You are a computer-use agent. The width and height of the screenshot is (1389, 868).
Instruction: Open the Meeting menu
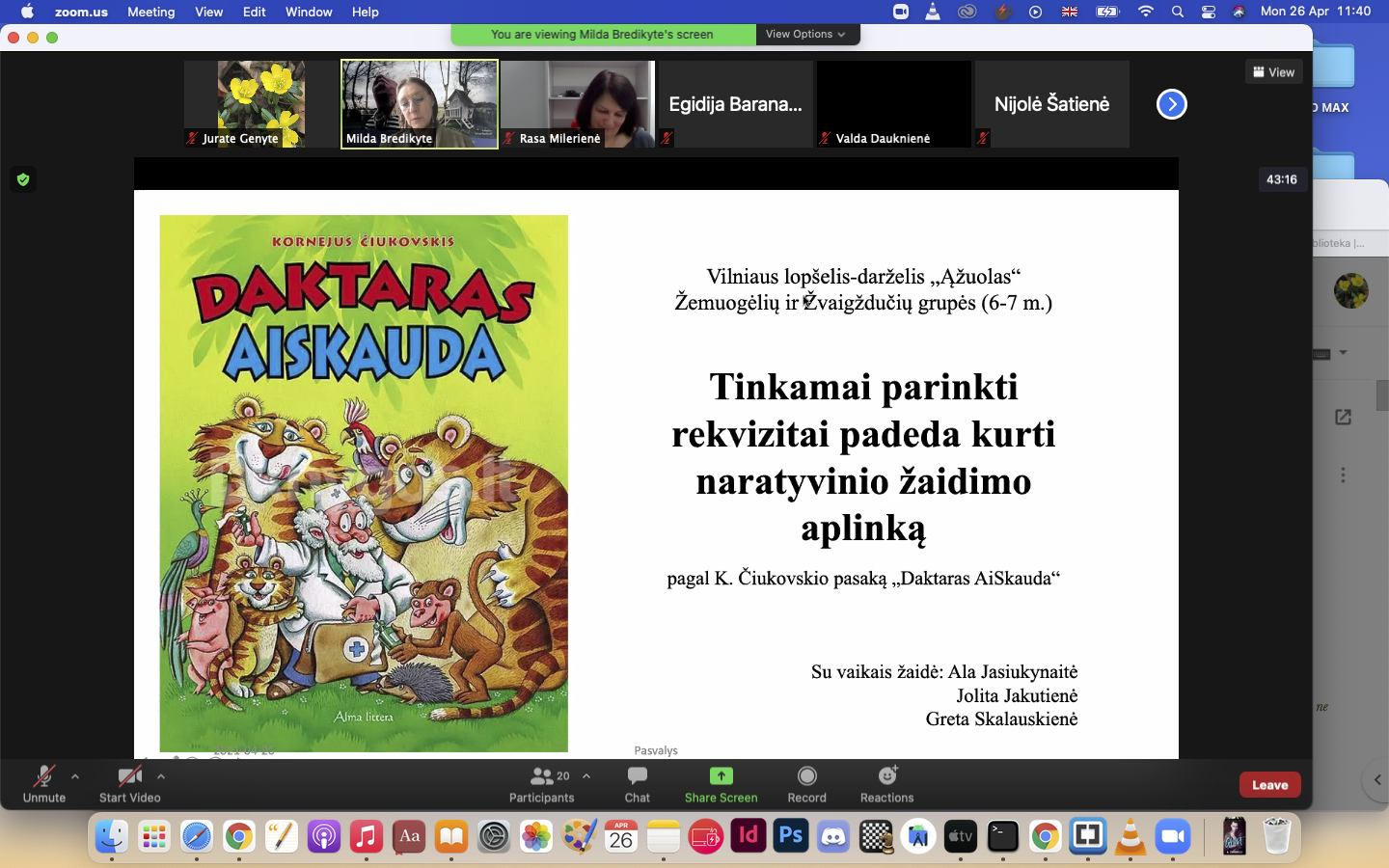tap(151, 12)
